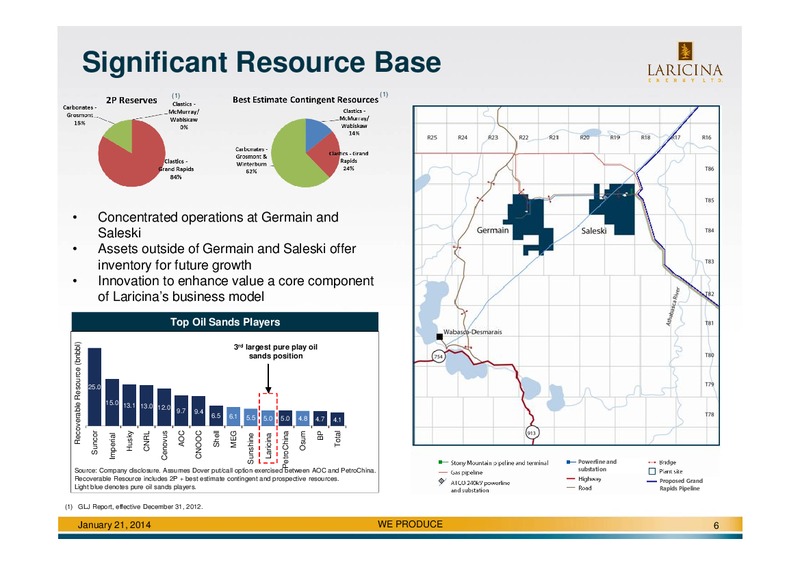Click green Carbonates Grosmont 16% pie slice
The image size is (800, 565).
[x=120, y=134]
